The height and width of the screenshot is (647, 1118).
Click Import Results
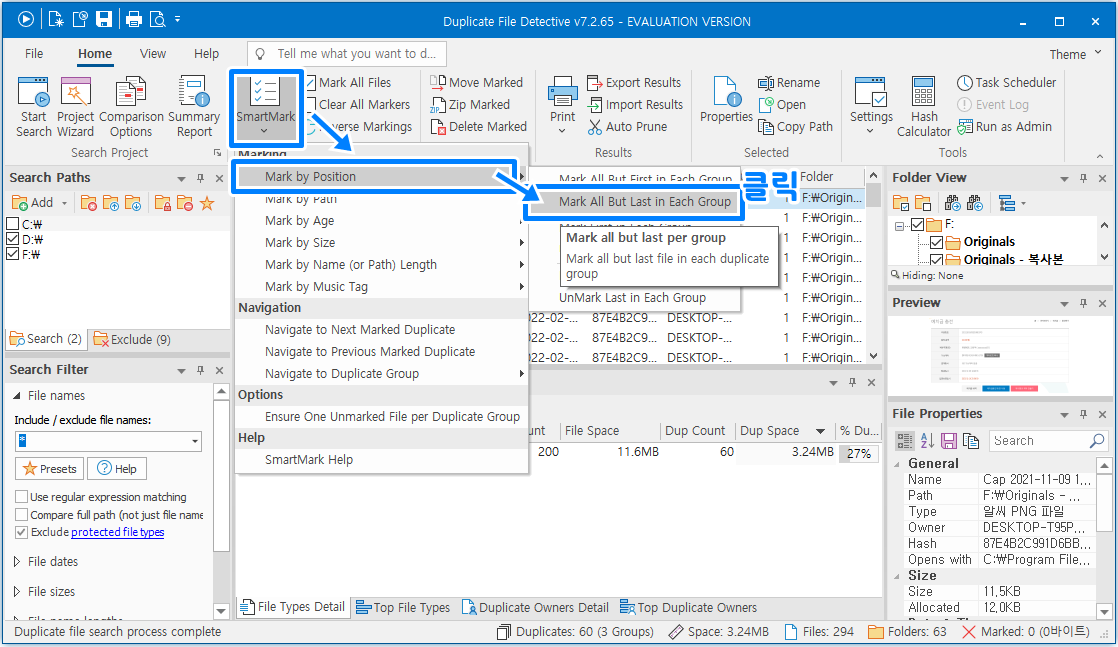(635, 104)
